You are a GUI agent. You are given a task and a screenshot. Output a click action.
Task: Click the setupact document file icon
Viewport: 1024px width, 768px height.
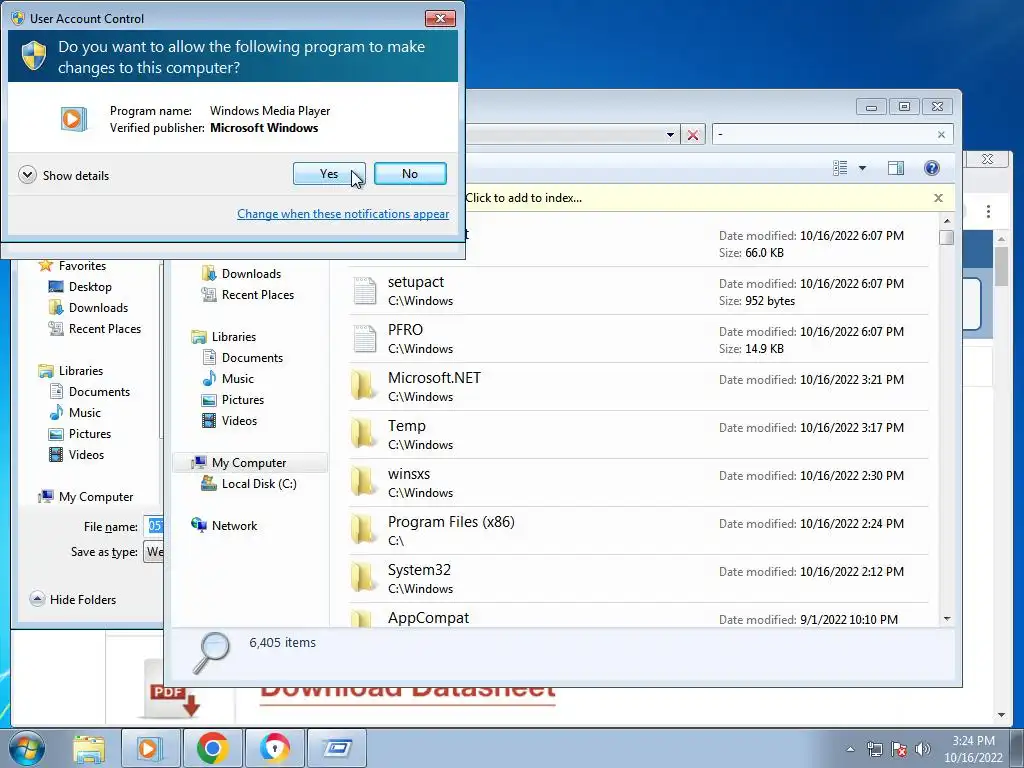pyautogui.click(x=364, y=291)
